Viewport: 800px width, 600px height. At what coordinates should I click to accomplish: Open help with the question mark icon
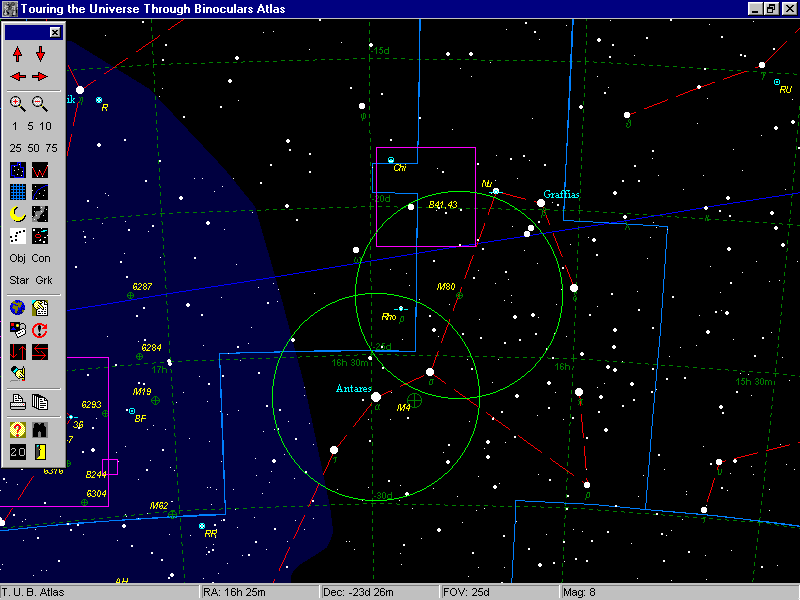click(18, 430)
